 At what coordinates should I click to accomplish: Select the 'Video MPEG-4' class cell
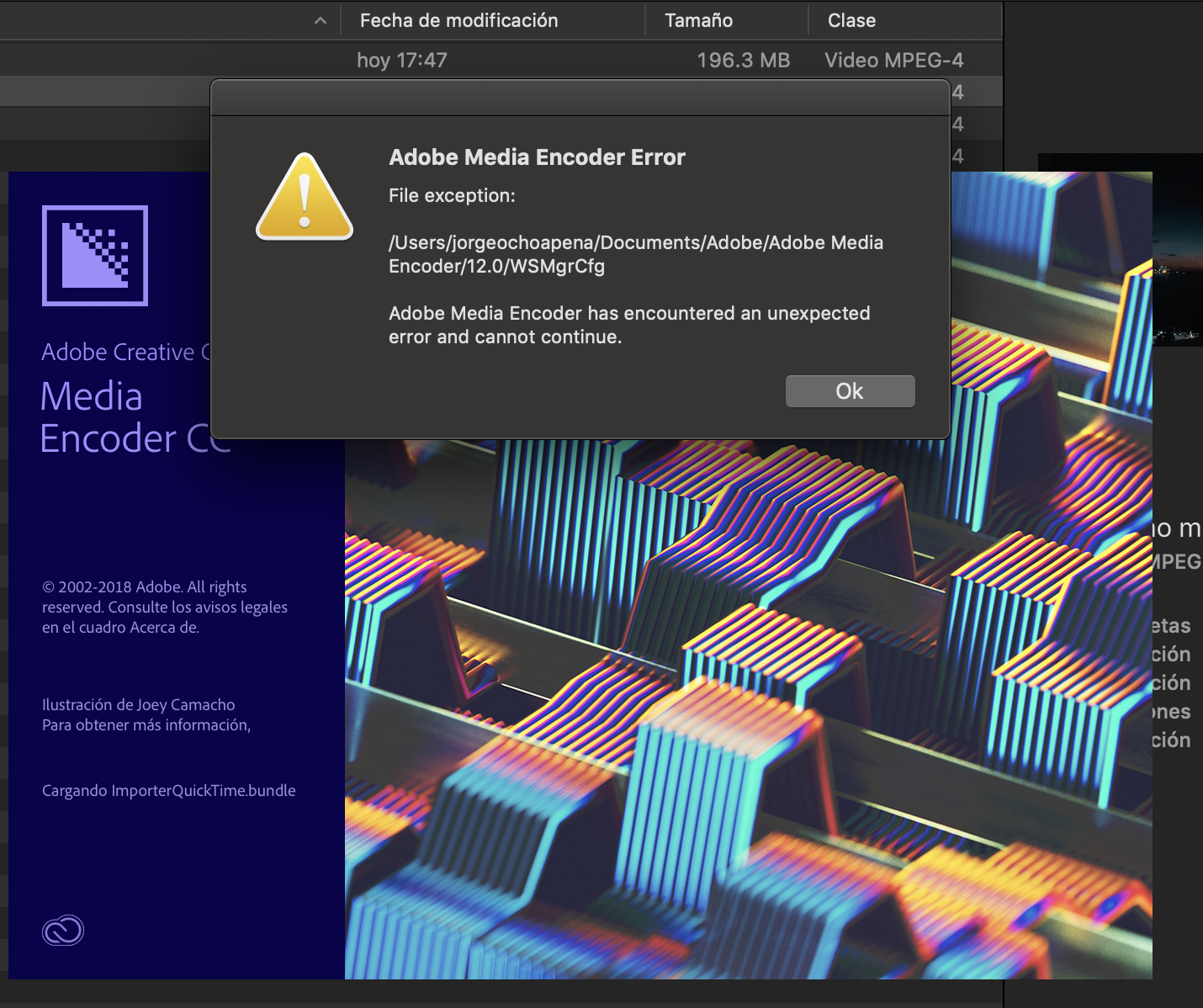click(893, 60)
